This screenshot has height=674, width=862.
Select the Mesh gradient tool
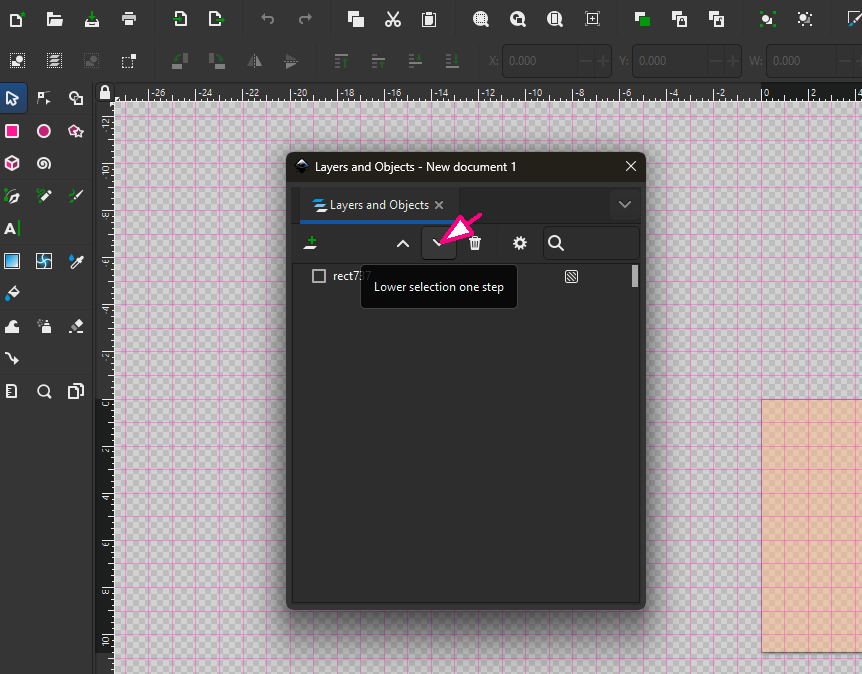click(x=44, y=261)
